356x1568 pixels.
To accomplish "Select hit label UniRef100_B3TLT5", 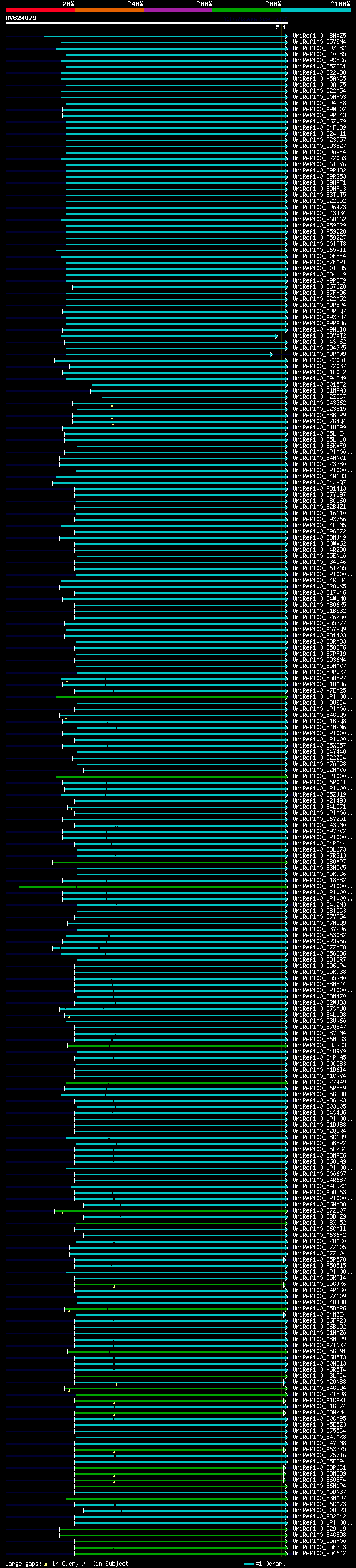I will (319, 195).
